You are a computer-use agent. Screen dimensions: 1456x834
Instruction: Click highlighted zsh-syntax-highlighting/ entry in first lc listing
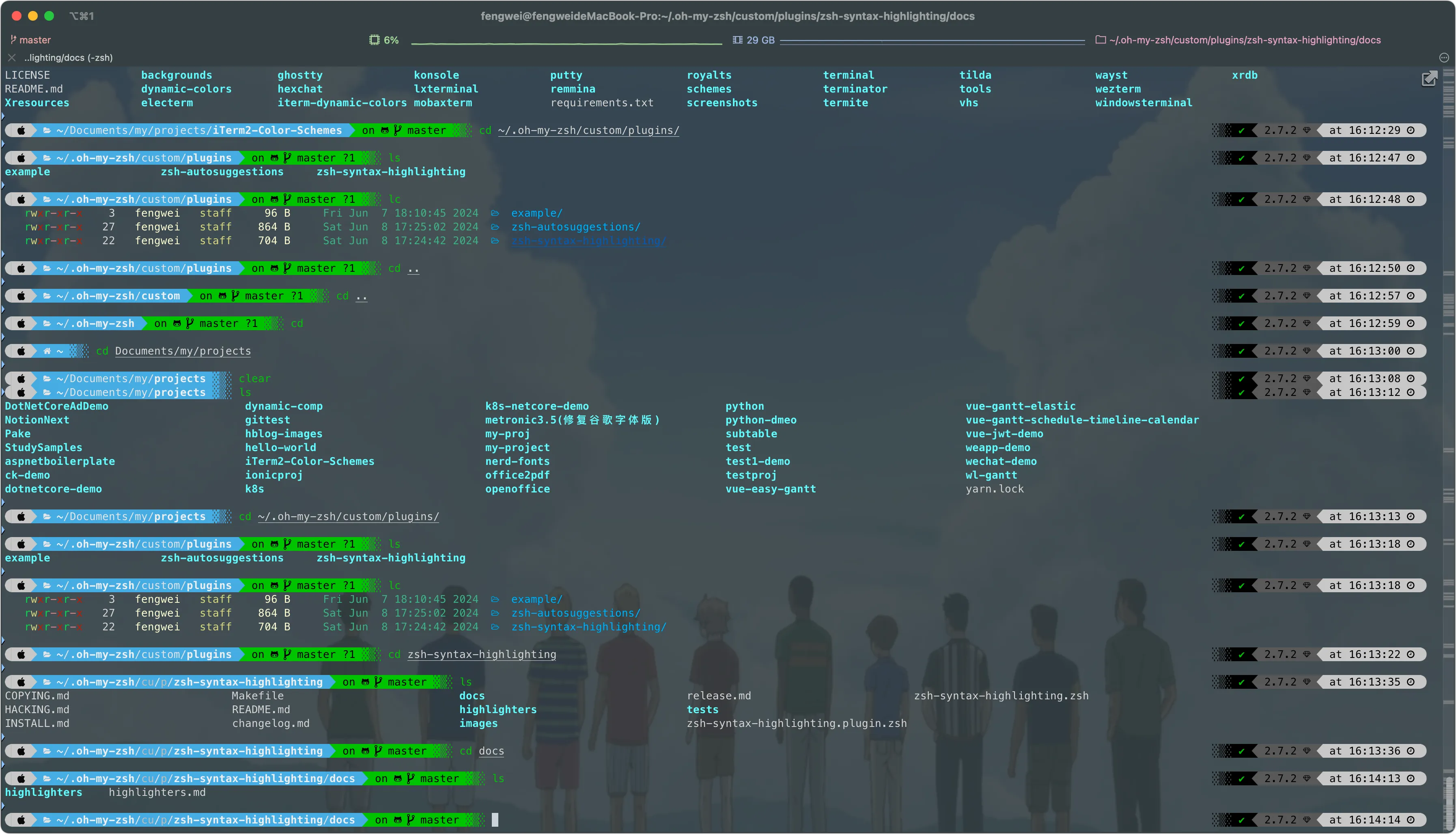[x=588, y=241]
